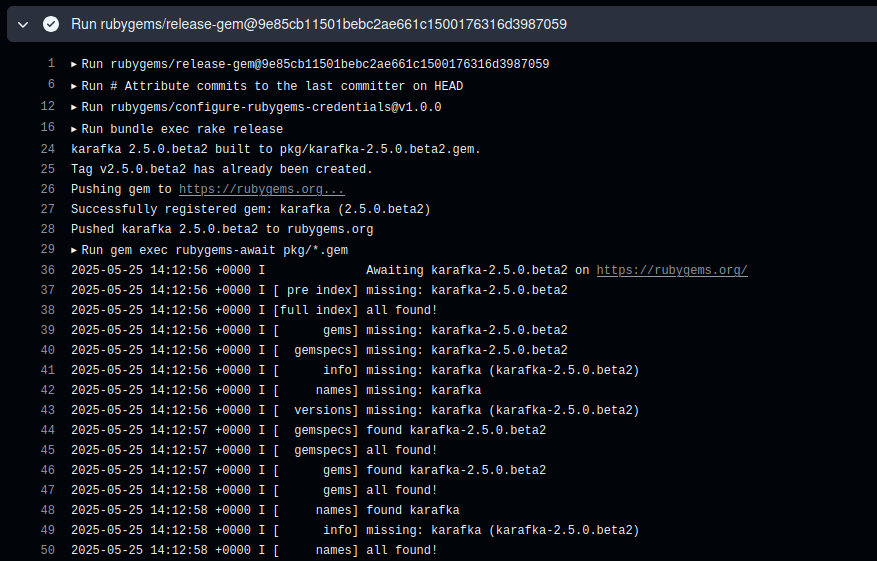Image resolution: width=877 pixels, height=561 pixels.
Task: Click line number 12 in log gutter
Action: click(x=48, y=106)
